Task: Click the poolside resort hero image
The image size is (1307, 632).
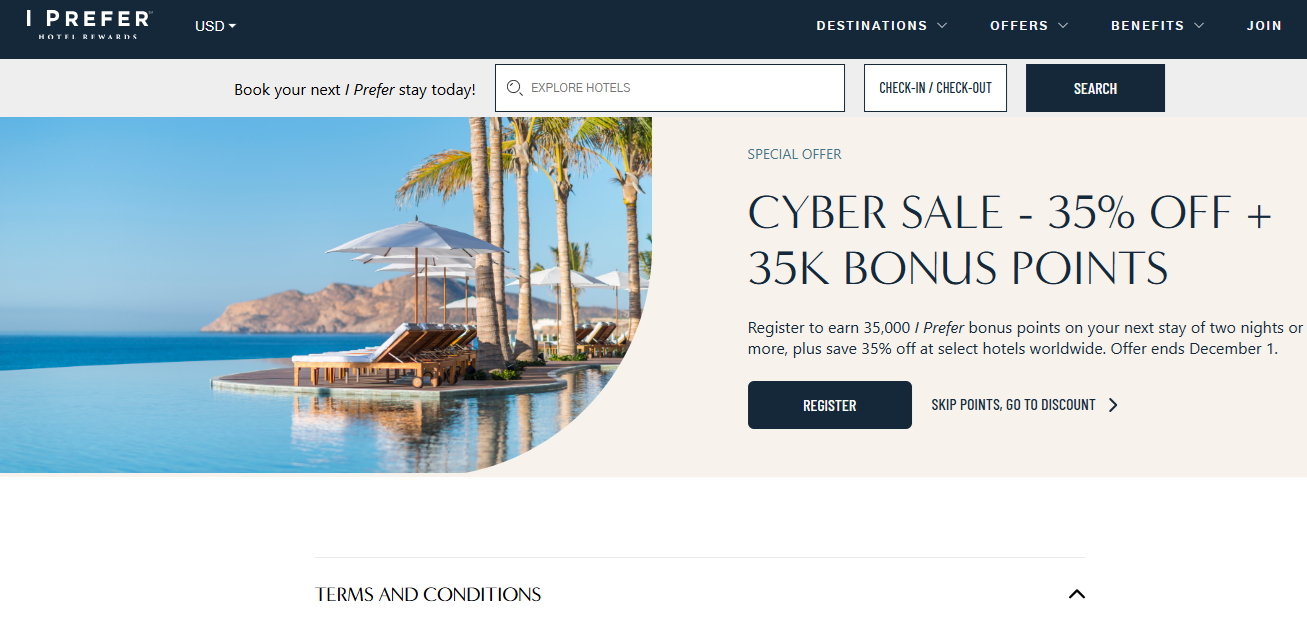Action: point(326,295)
